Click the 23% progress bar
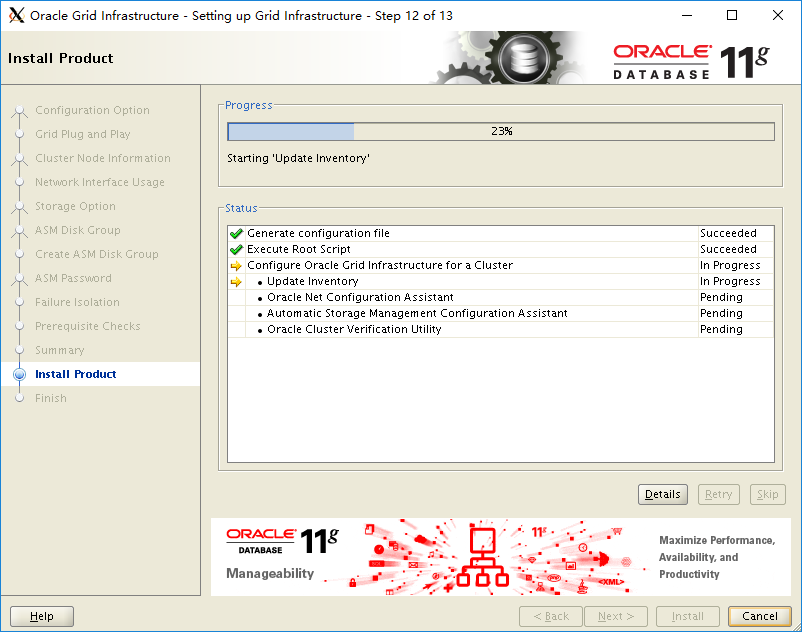Screen dimensions: 802x632 [501, 131]
